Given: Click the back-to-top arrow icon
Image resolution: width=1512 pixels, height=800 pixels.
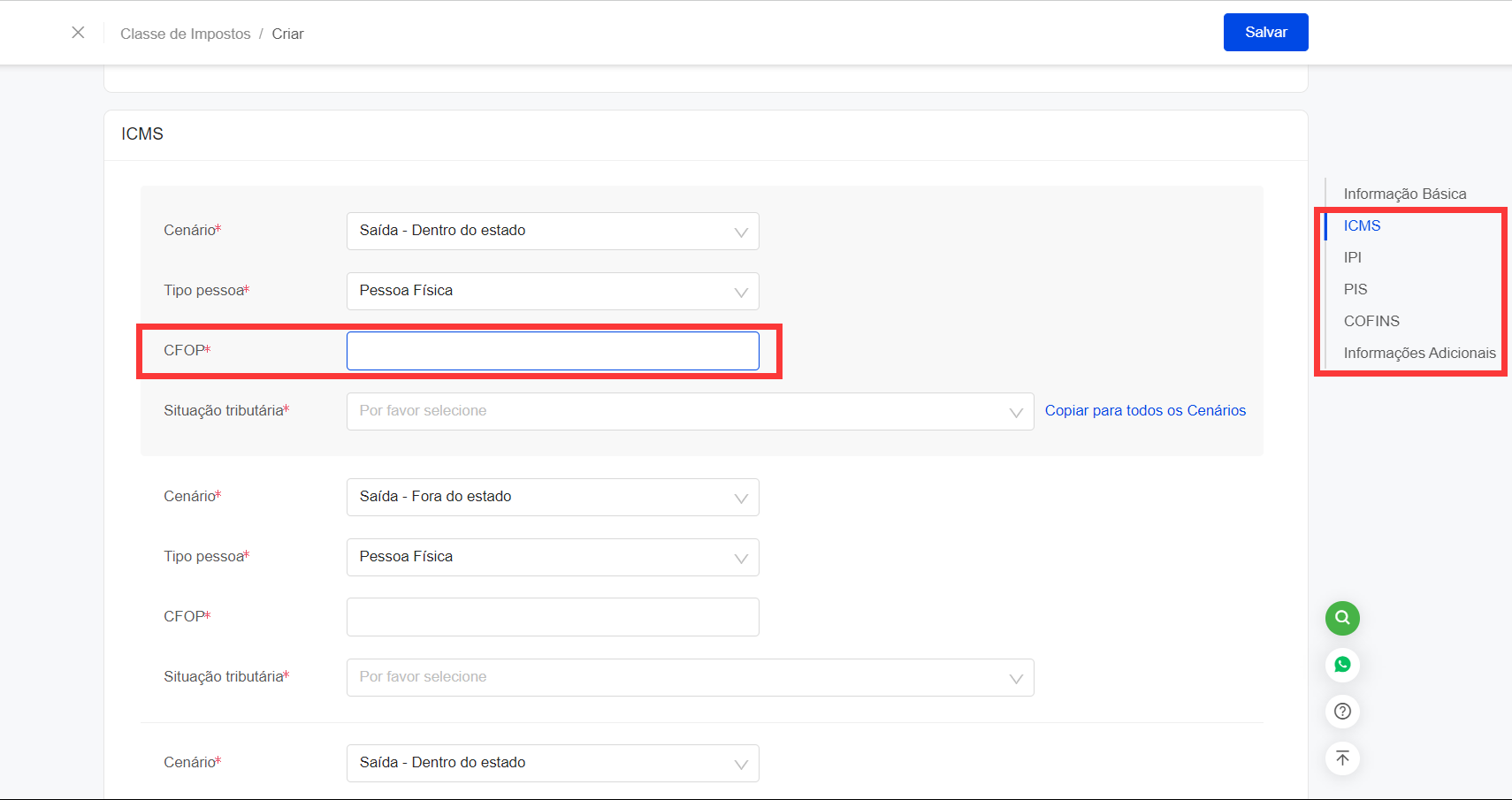Looking at the screenshot, I should pos(1342,758).
